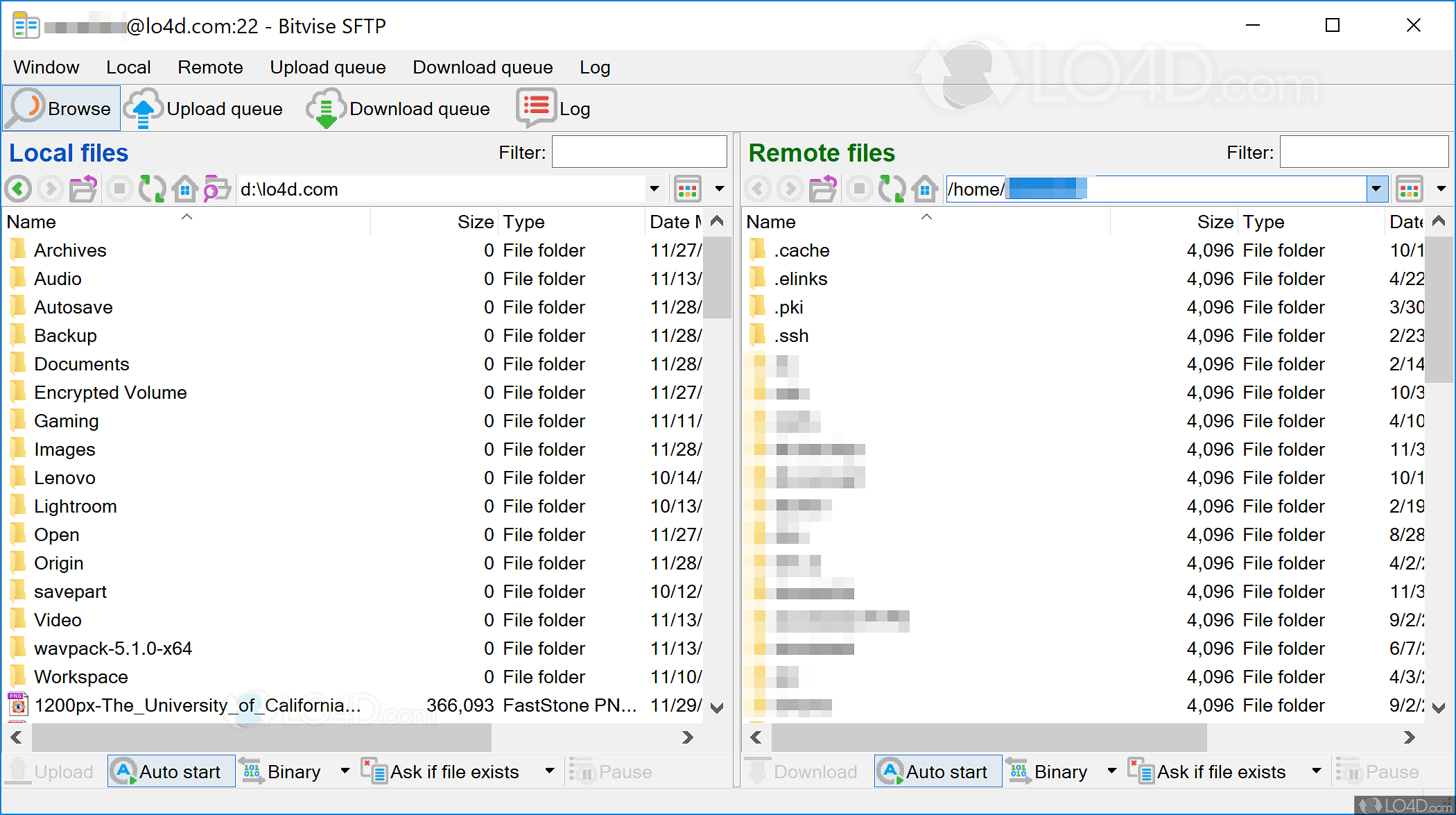Open the Remote menu
Screen dimensions: 1456x815
point(210,67)
